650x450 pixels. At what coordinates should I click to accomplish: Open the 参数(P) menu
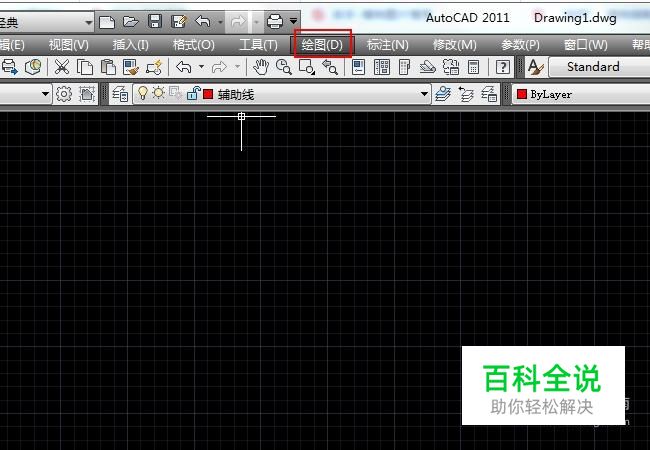520,44
